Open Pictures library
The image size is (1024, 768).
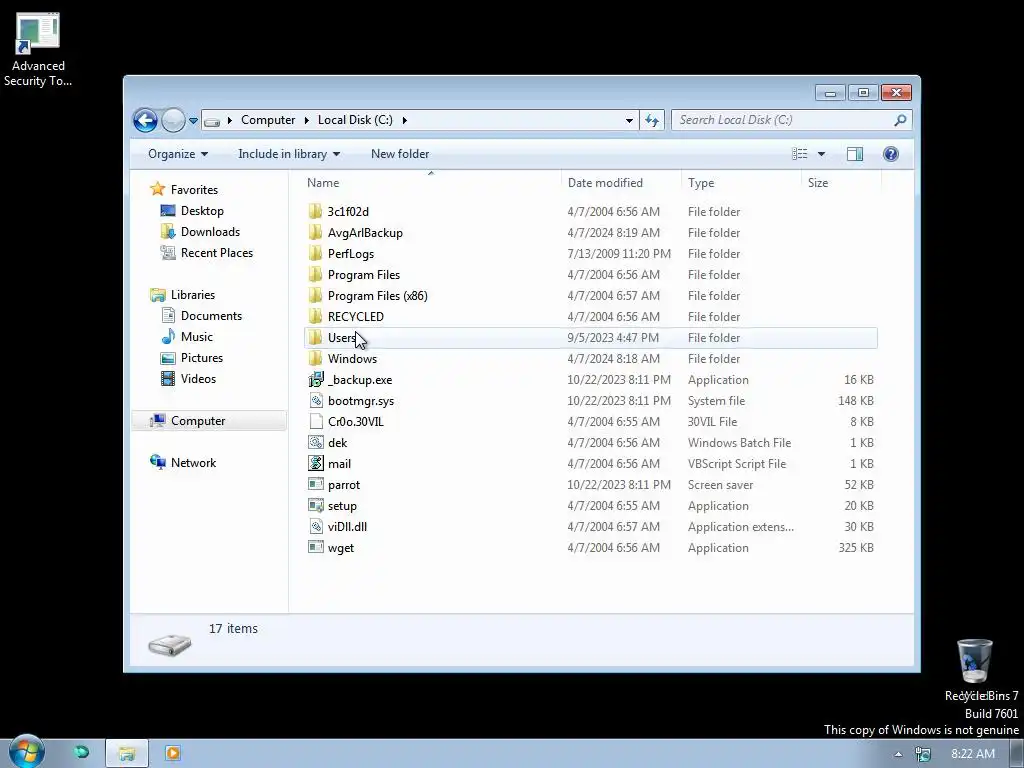click(x=201, y=358)
